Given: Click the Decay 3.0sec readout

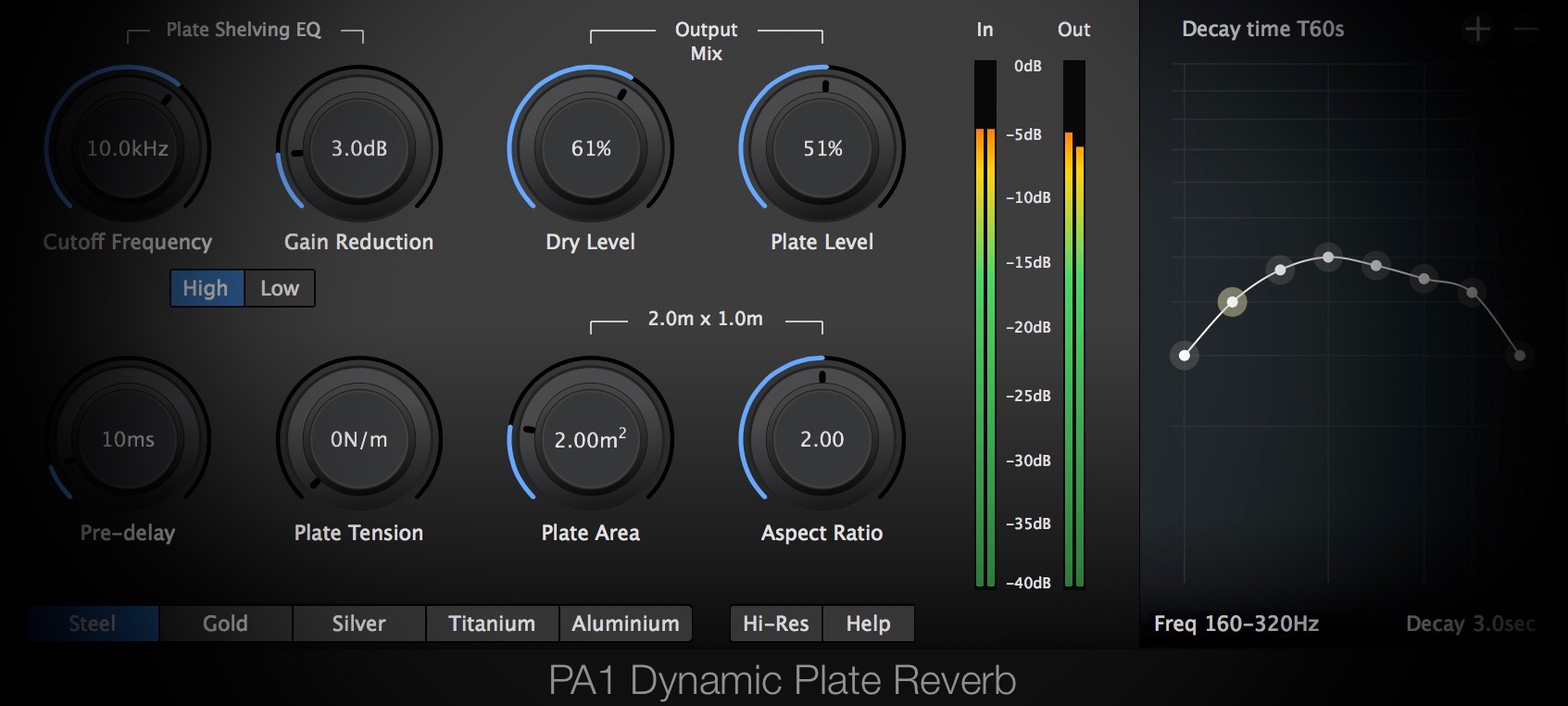Looking at the screenshot, I should pos(1471,624).
